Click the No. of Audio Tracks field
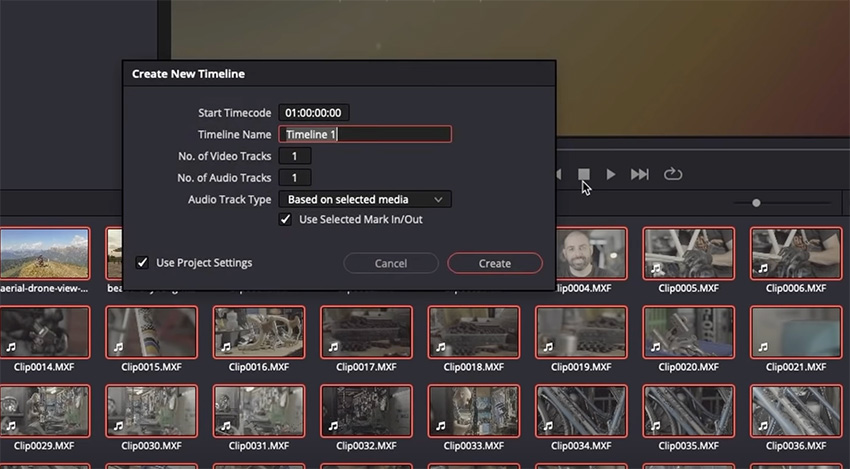The width and height of the screenshot is (850, 469). (x=295, y=178)
